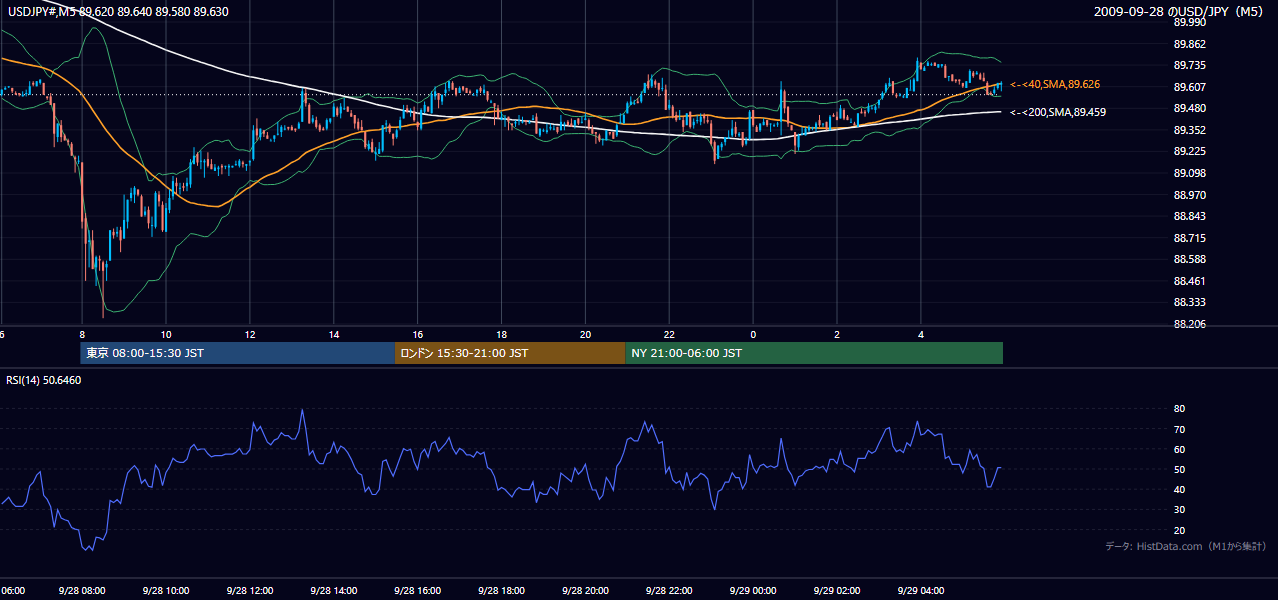Click price axis value 89.098
The height and width of the screenshot is (600, 1278).
(1190, 173)
